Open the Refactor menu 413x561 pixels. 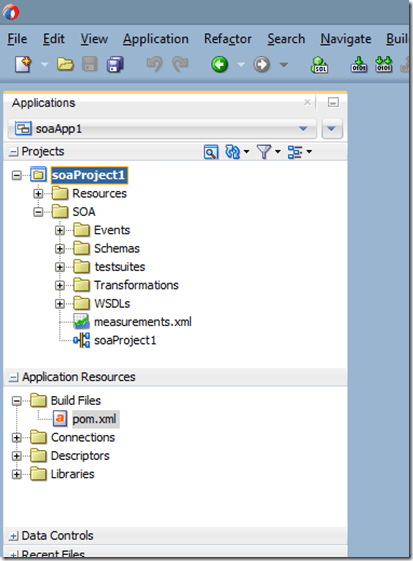[228, 39]
